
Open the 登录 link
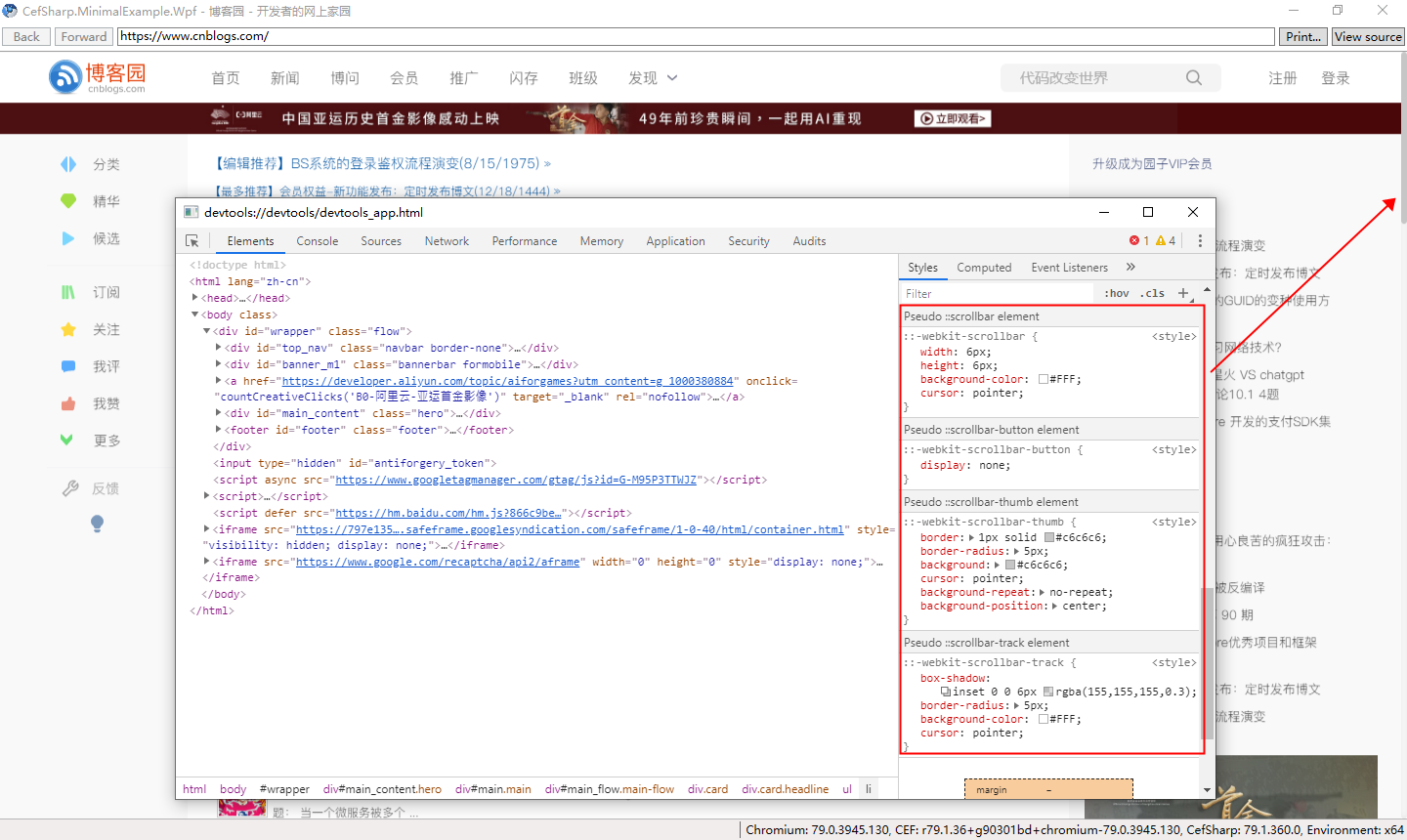tap(1336, 78)
